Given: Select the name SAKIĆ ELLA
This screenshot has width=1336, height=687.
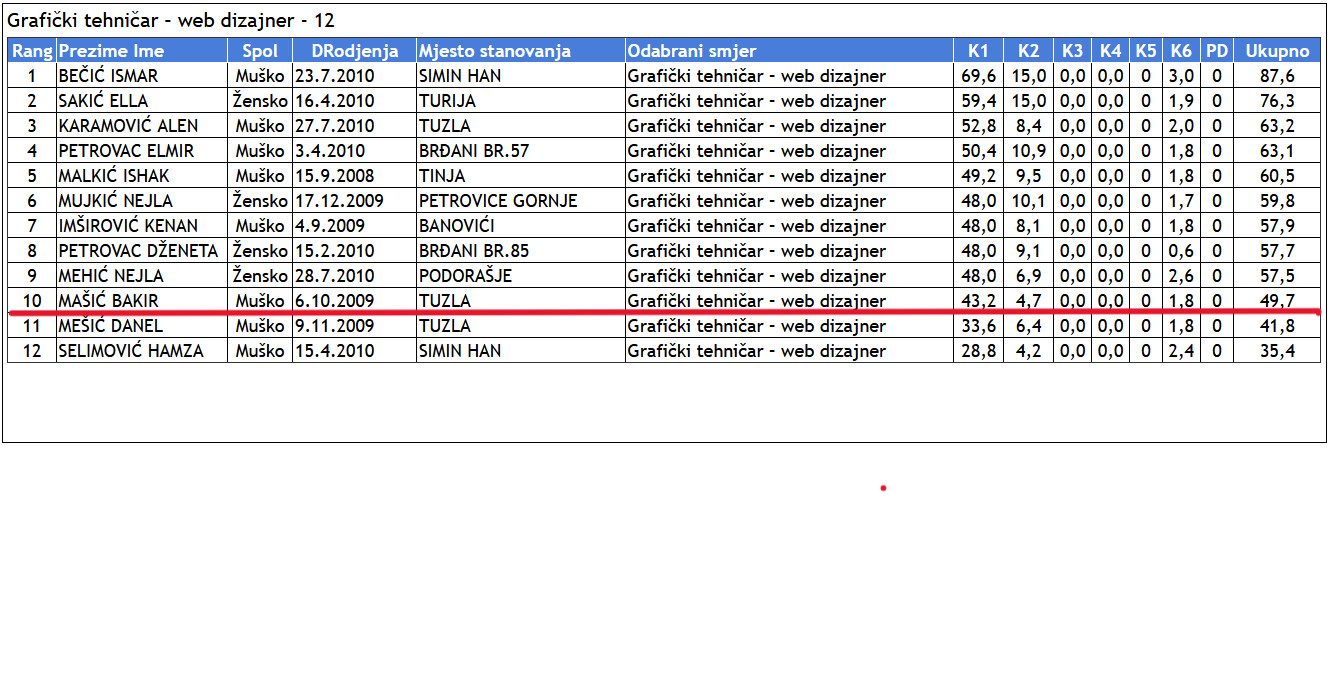Looking at the screenshot, I should pyautogui.click(x=103, y=101).
